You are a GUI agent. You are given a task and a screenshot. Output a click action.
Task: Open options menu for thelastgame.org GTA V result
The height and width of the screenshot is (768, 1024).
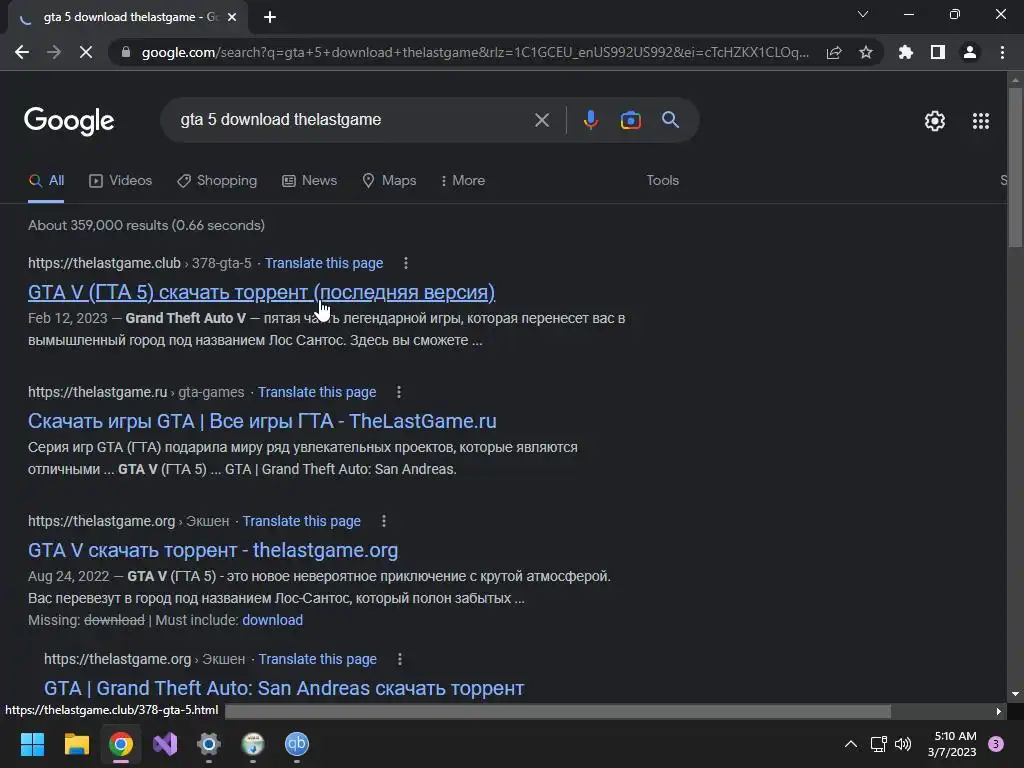[x=383, y=521]
